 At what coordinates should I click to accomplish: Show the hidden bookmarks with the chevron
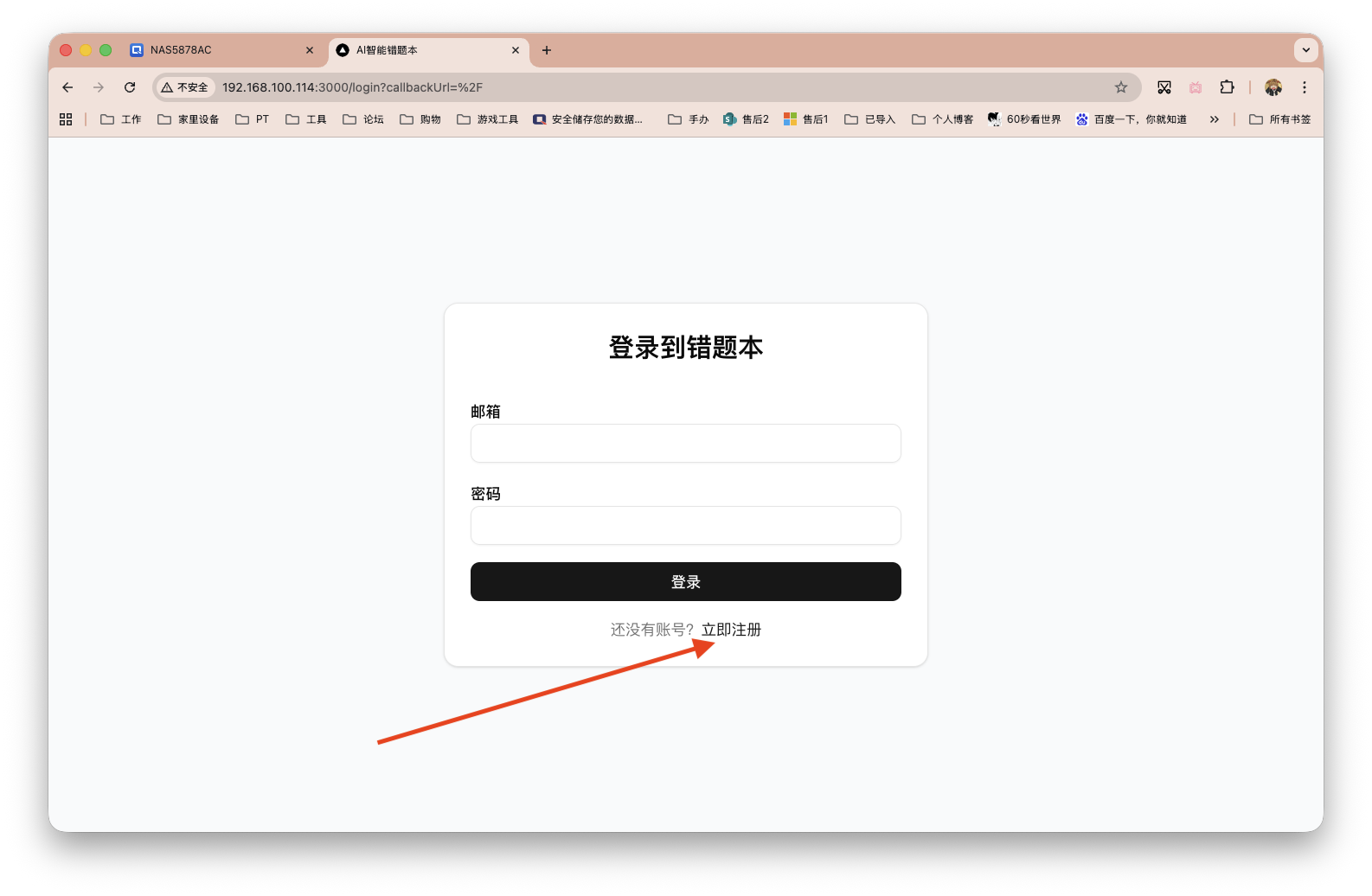click(x=1215, y=119)
